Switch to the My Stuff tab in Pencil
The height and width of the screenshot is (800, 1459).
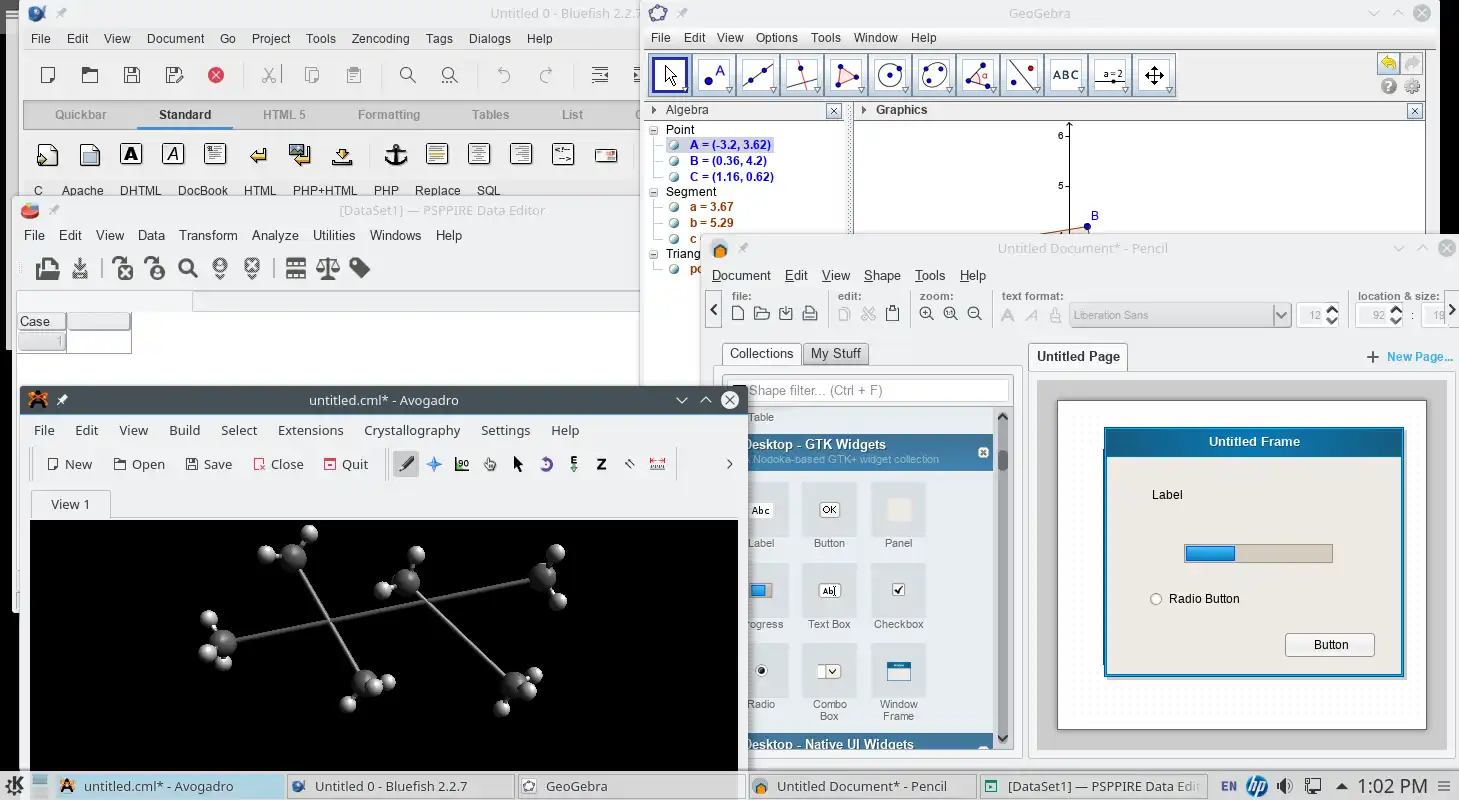(x=835, y=353)
